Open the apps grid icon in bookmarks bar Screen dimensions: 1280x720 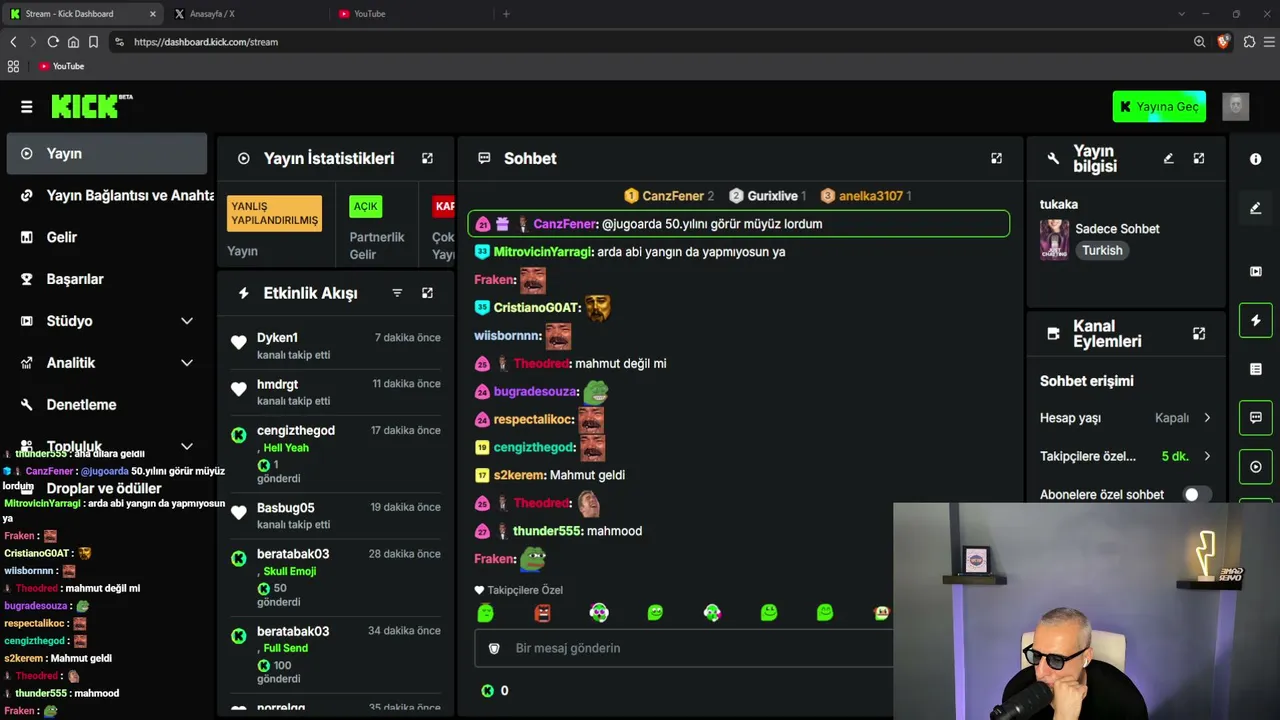tap(13, 66)
